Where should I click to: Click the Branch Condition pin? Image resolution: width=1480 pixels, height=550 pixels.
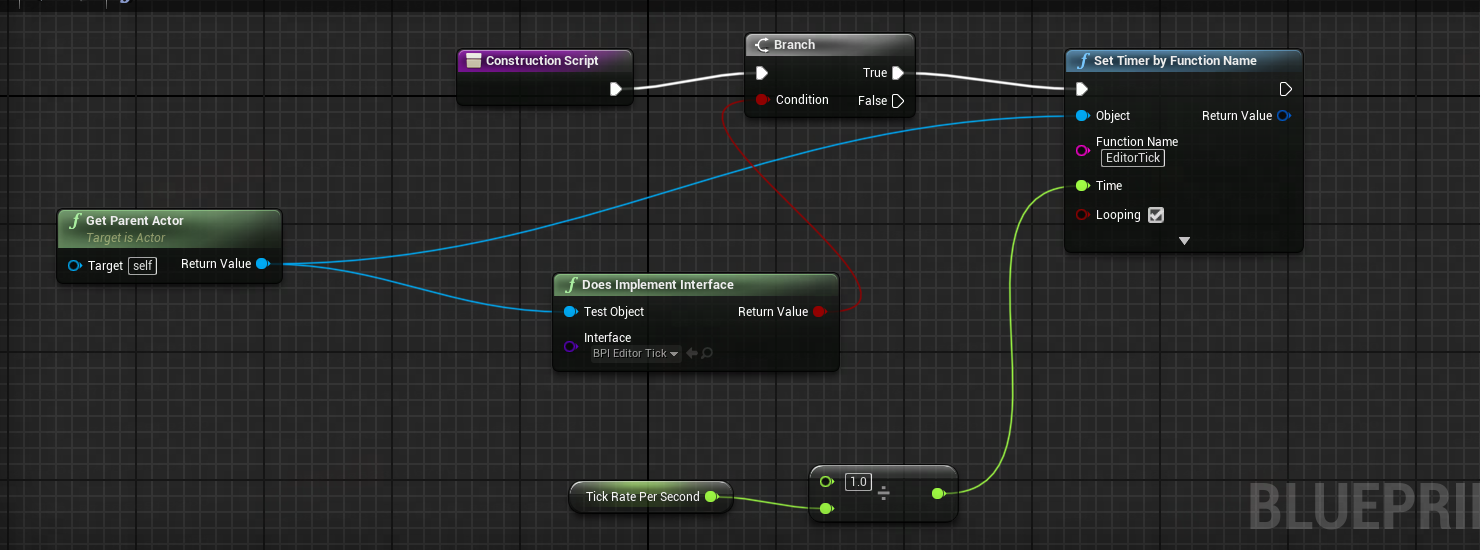pos(762,100)
